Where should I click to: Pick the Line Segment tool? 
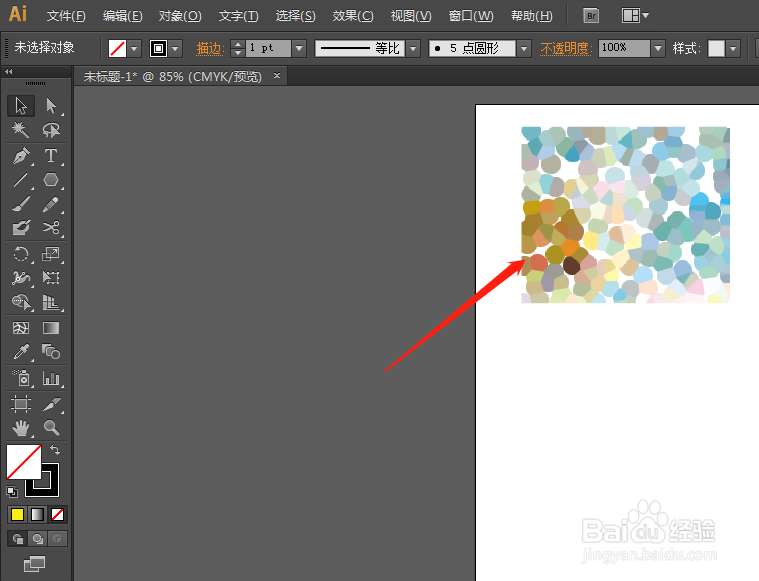click(x=21, y=180)
